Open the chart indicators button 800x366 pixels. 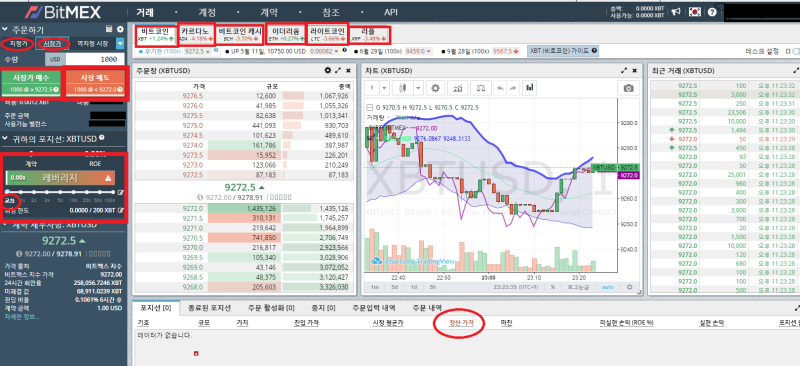point(458,88)
